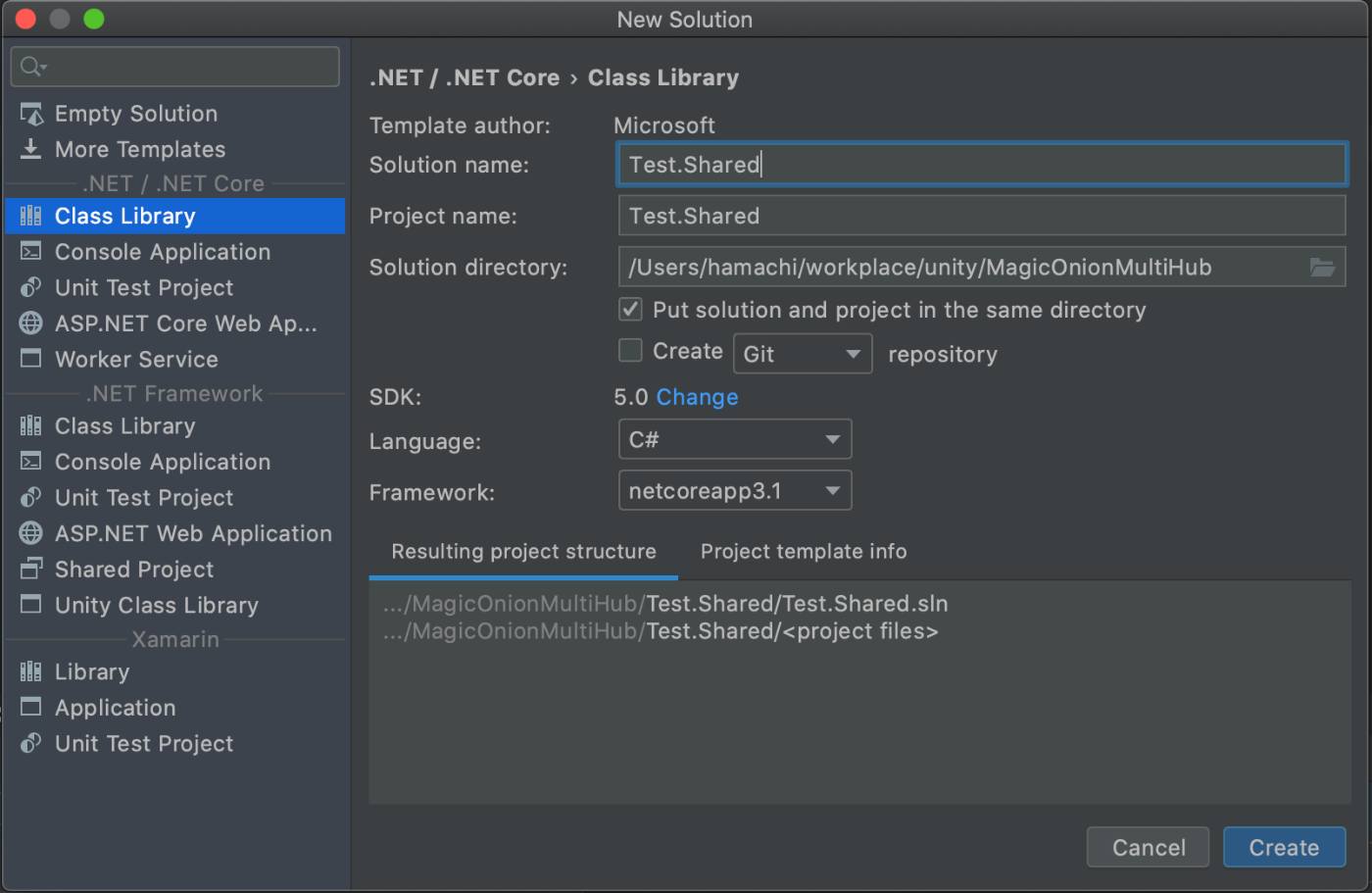Click into the Solution name field
Viewport: 1372px width, 893px height.
coord(982,165)
